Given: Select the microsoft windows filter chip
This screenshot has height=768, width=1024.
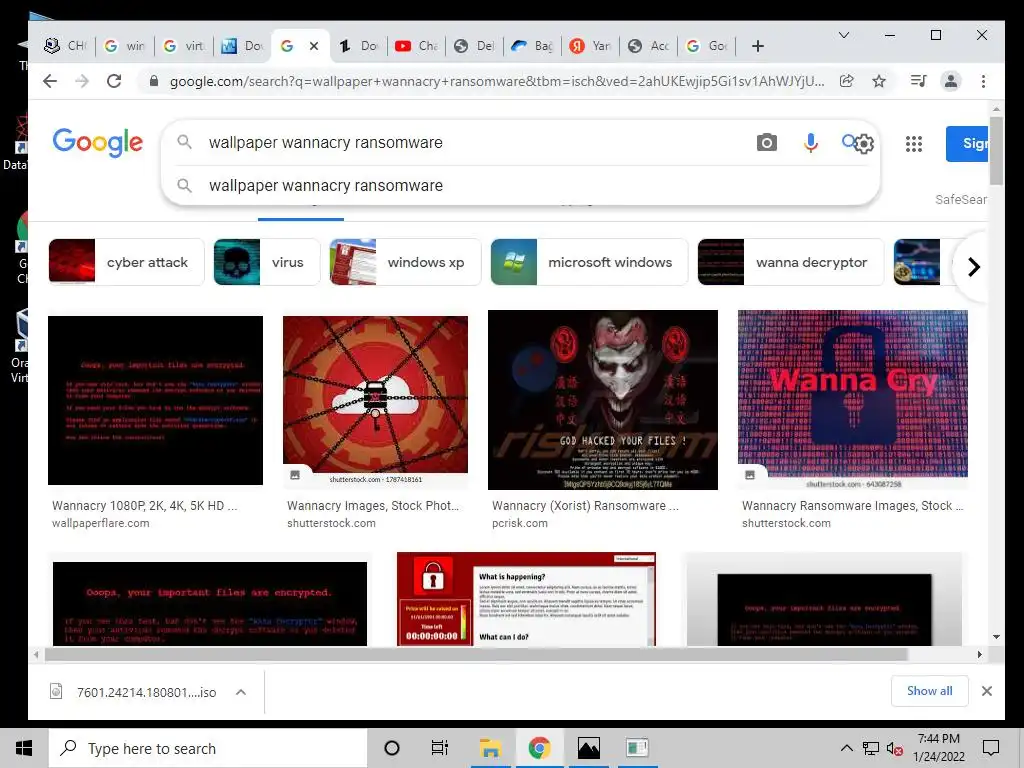Looking at the screenshot, I should (x=589, y=262).
